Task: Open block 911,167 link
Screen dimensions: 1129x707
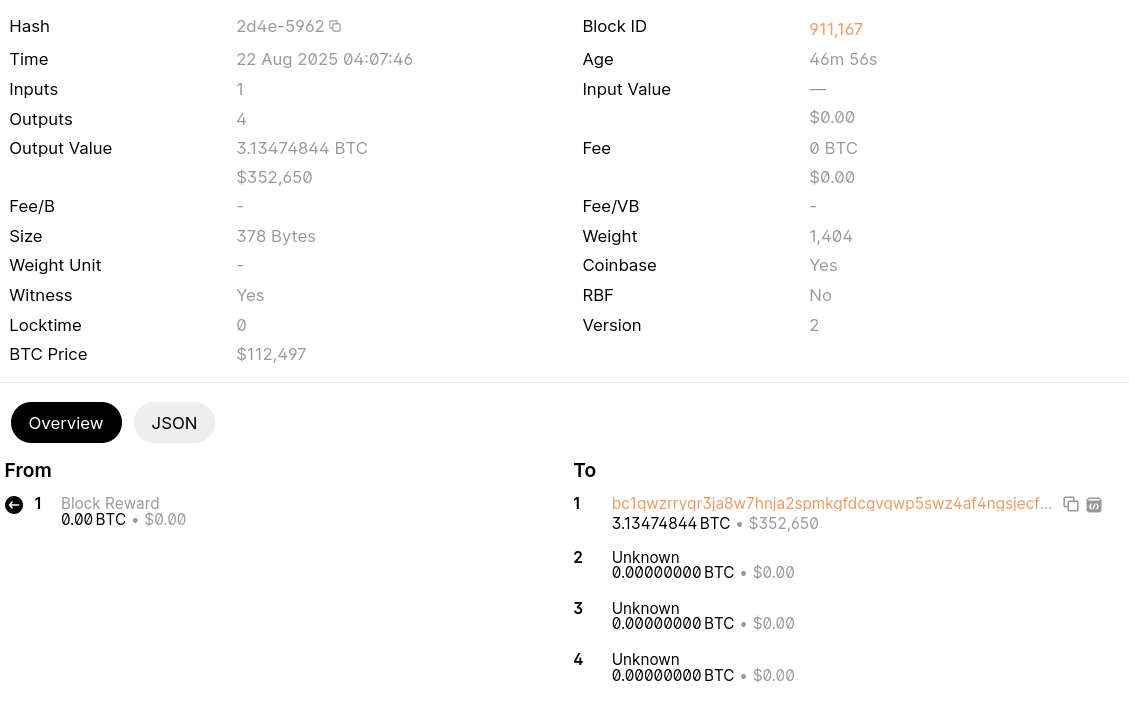Action: tap(836, 30)
